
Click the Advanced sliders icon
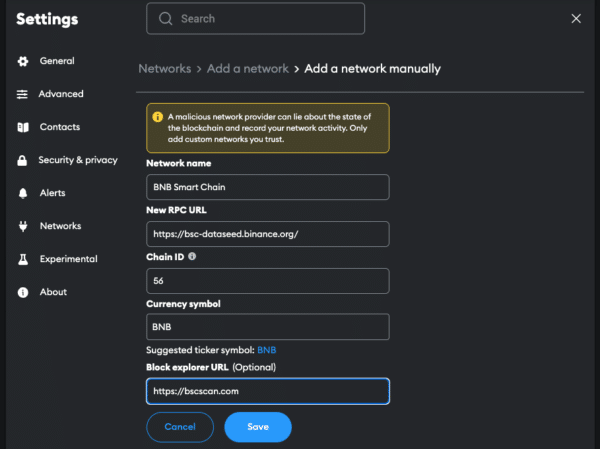(x=22, y=94)
